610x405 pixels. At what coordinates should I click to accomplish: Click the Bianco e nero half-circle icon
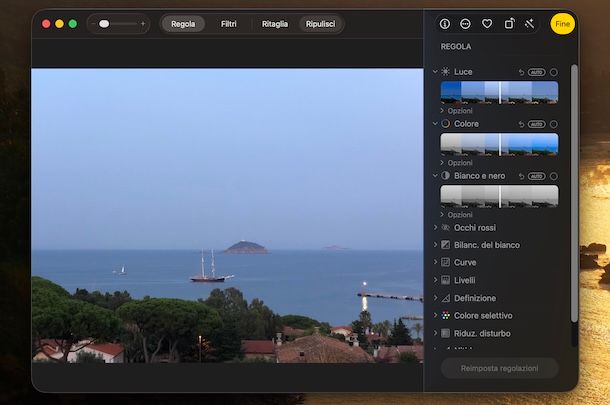tap(445, 175)
